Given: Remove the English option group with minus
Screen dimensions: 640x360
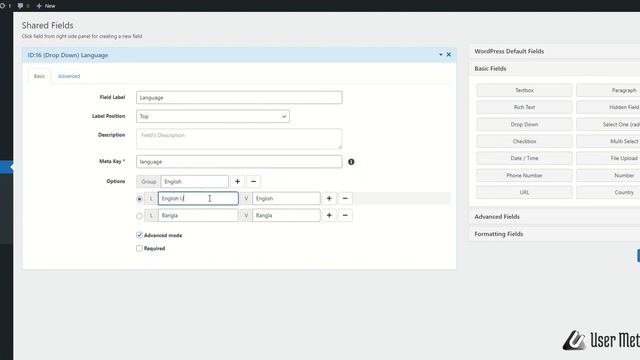Looking at the screenshot, I should pyautogui.click(x=253, y=182).
